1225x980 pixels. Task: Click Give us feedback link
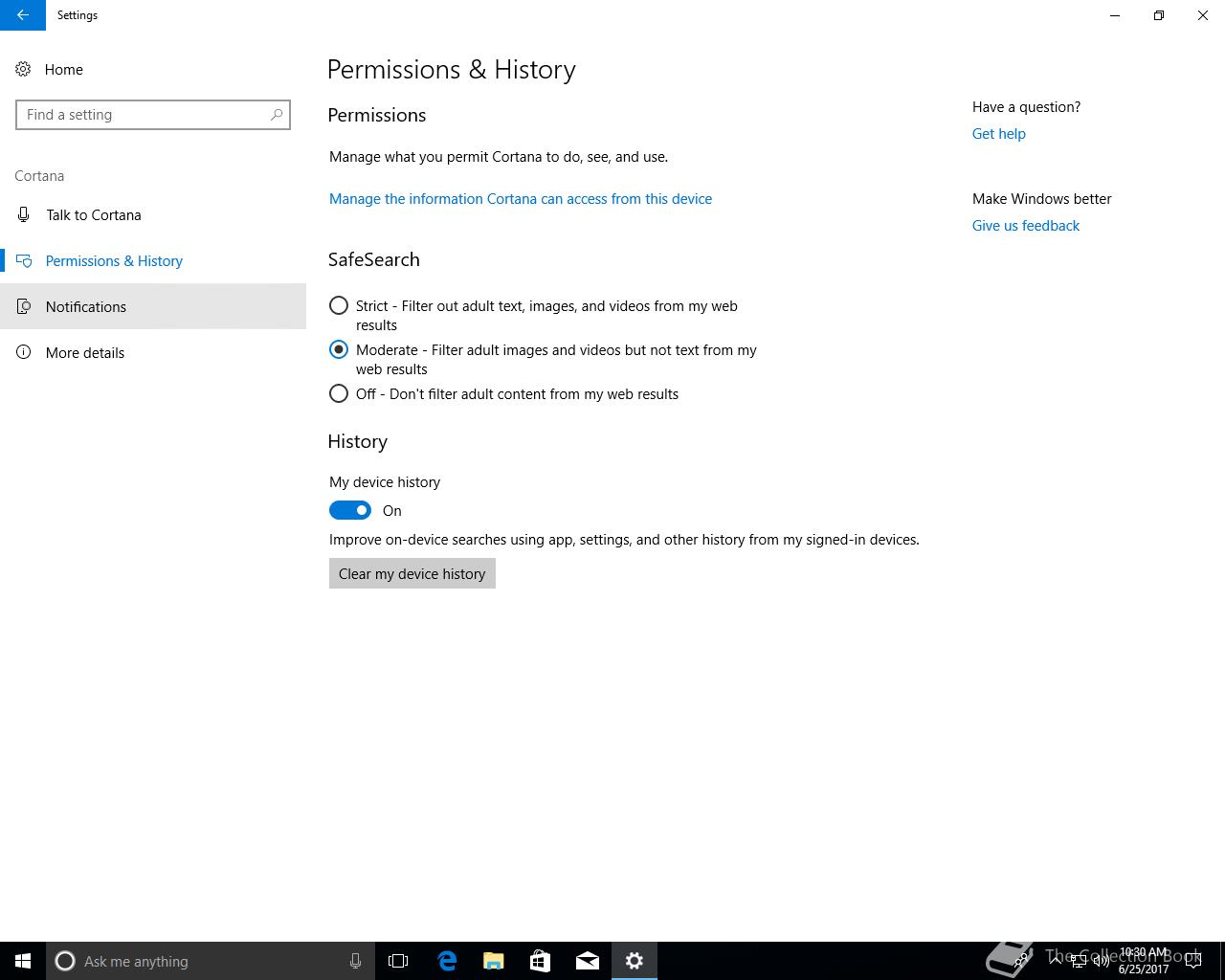point(1026,226)
